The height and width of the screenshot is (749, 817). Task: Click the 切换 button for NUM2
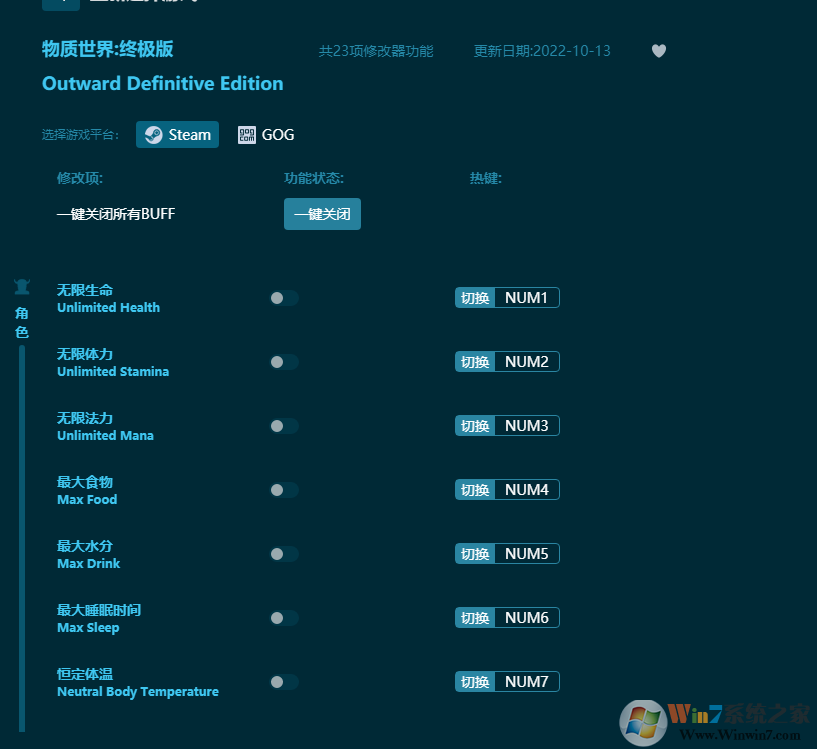[x=475, y=362]
